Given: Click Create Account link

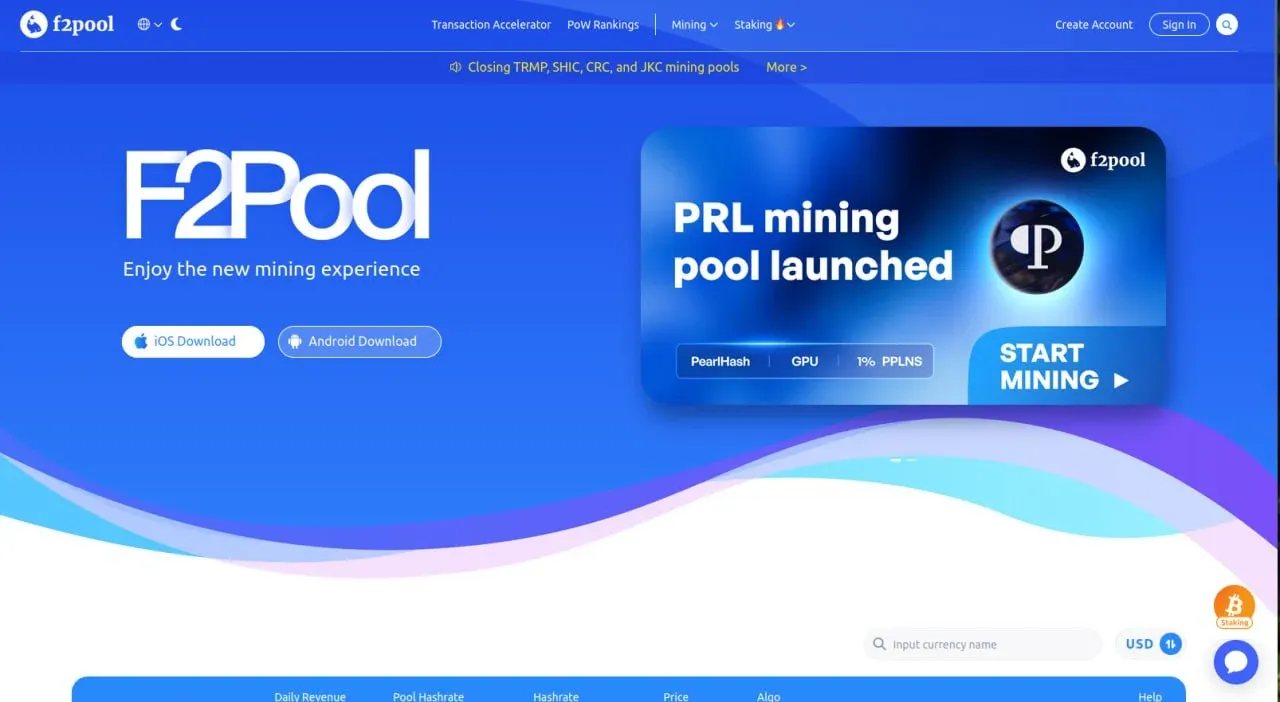Looking at the screenshot, I should pyautogui.click(x=1094, y=25).
